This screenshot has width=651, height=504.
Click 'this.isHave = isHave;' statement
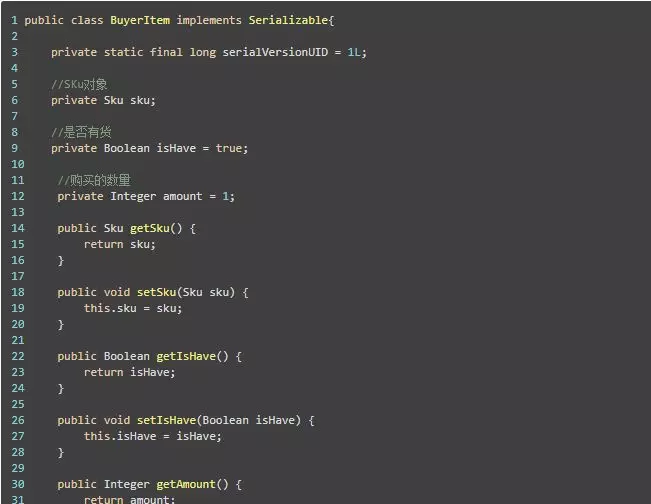tap(153, 436)
